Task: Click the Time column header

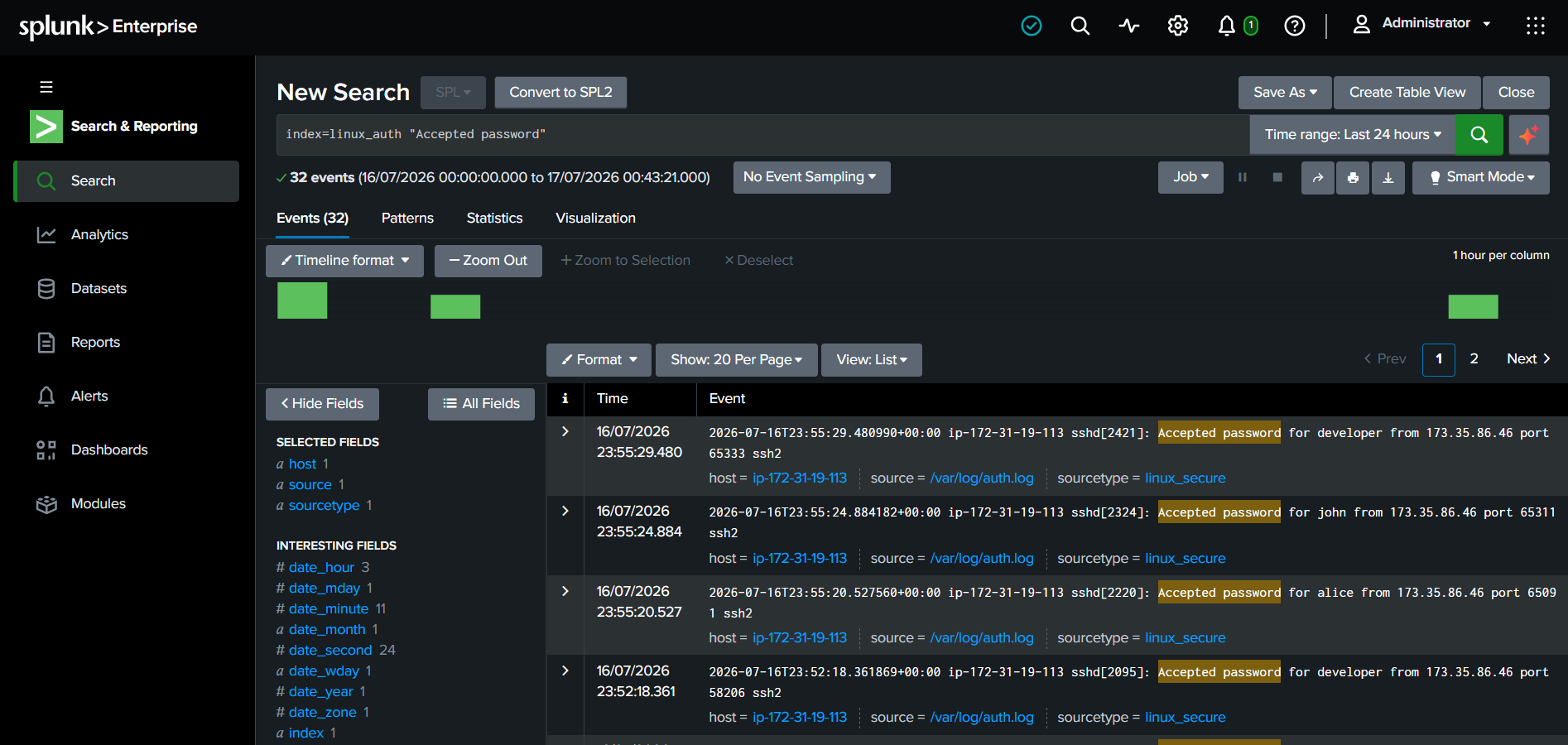Action: click(x=613, y=399)
